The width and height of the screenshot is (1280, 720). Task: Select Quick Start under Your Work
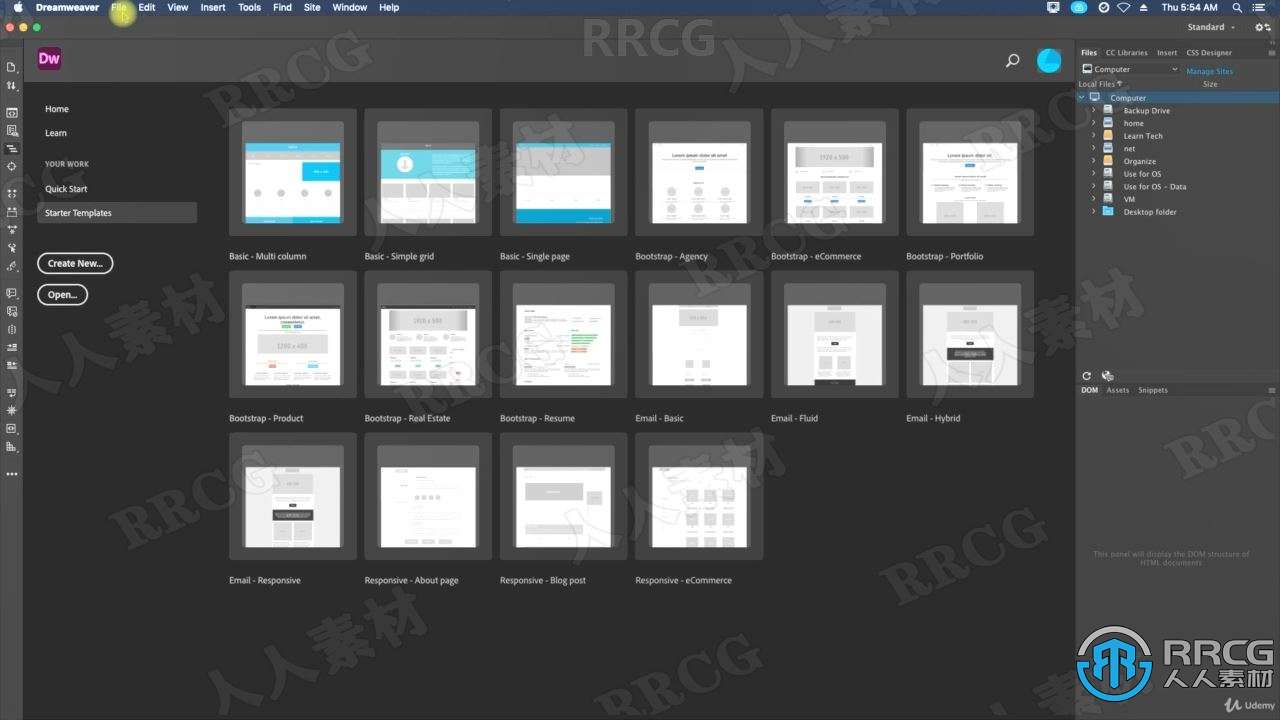[66, 189]
